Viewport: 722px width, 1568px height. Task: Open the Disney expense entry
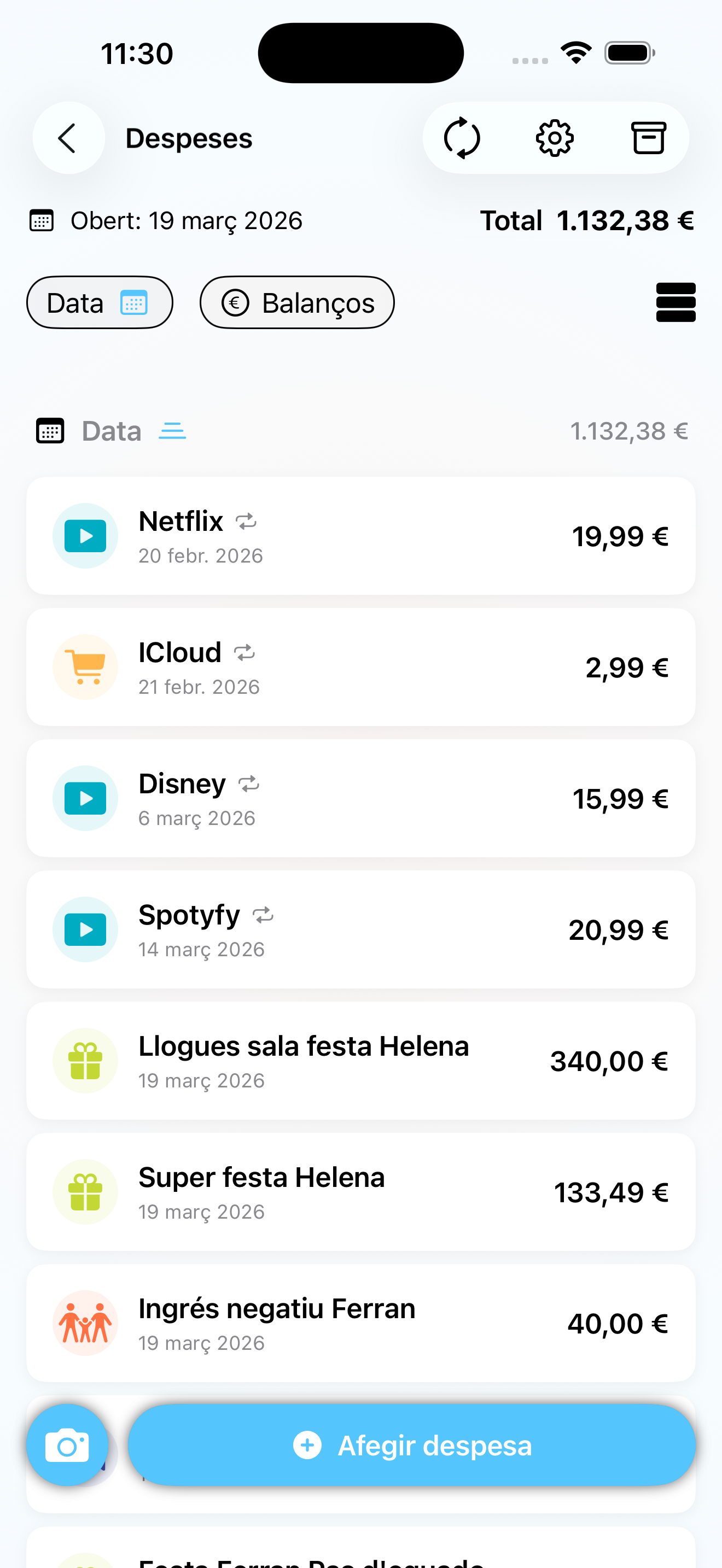(361, 799)
